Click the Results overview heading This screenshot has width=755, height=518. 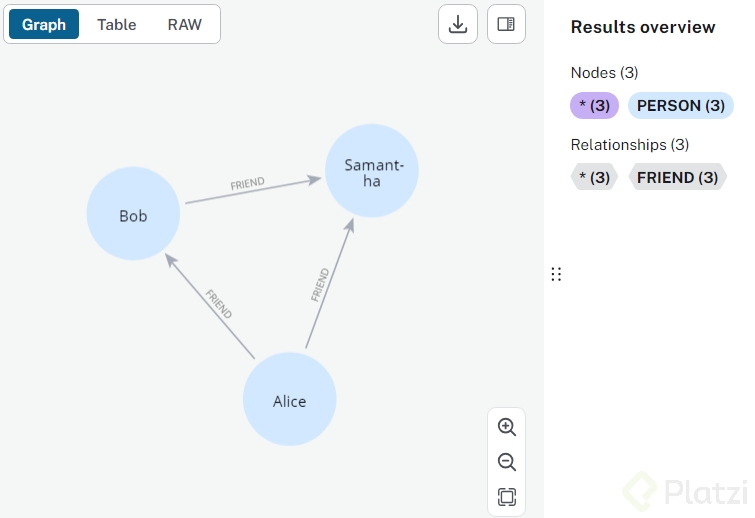tap(643, 27)
